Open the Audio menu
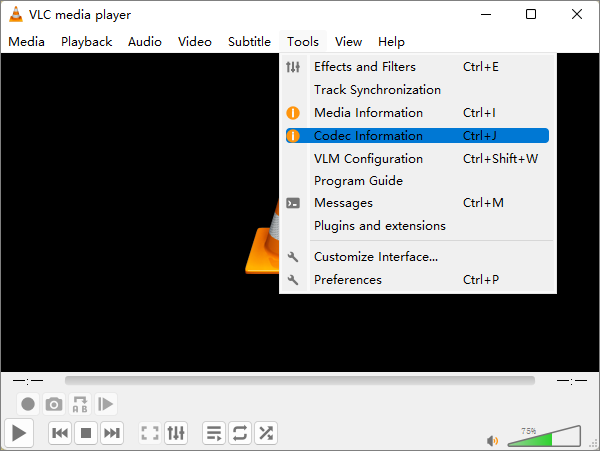The height and width of the screenshot is (451, 600). coord(145,41)
